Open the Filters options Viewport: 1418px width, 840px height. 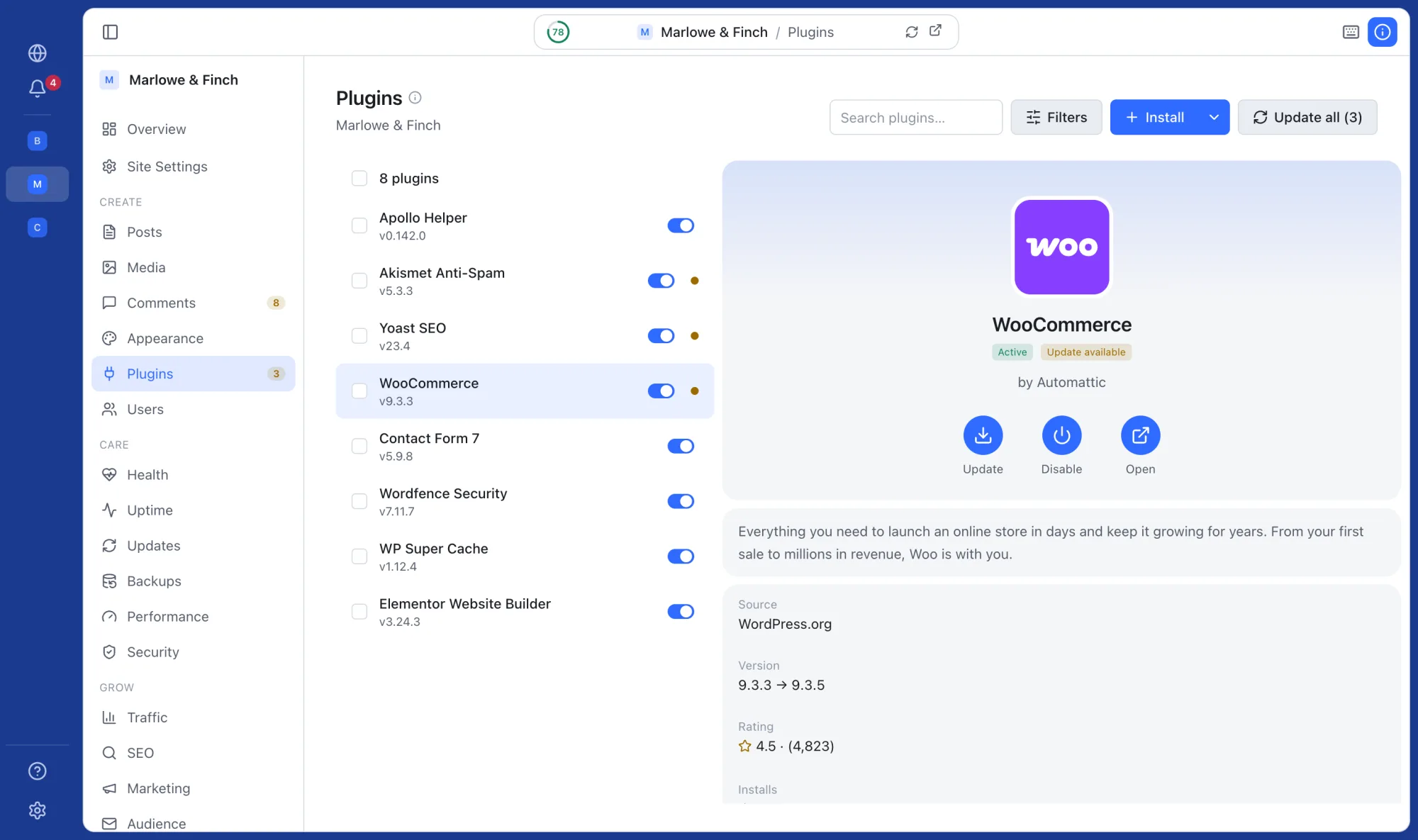pyautogui.click(x=1056, y=117)
